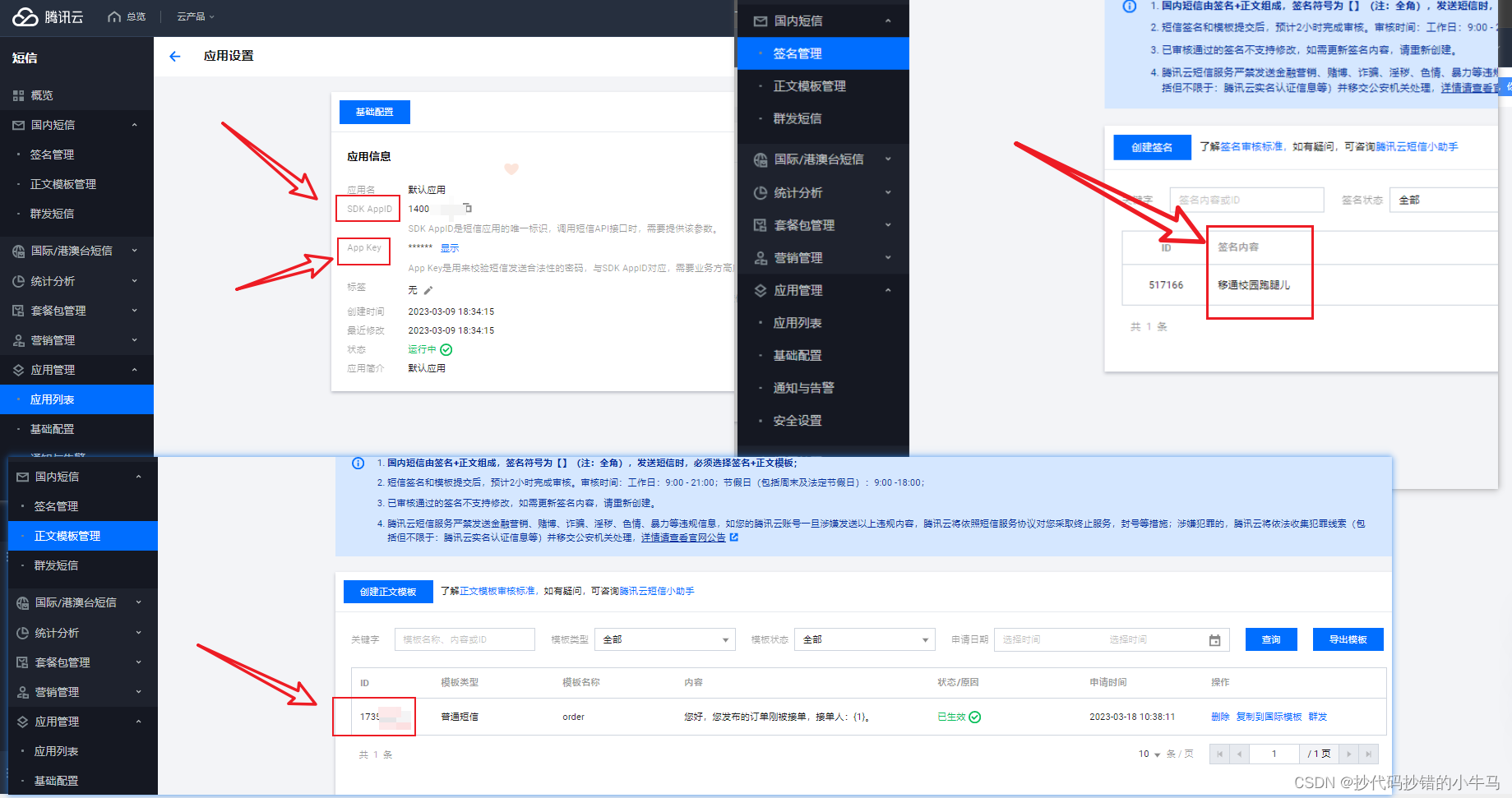Open the 模板类型 全部 dropdown

tap(664, 639)
